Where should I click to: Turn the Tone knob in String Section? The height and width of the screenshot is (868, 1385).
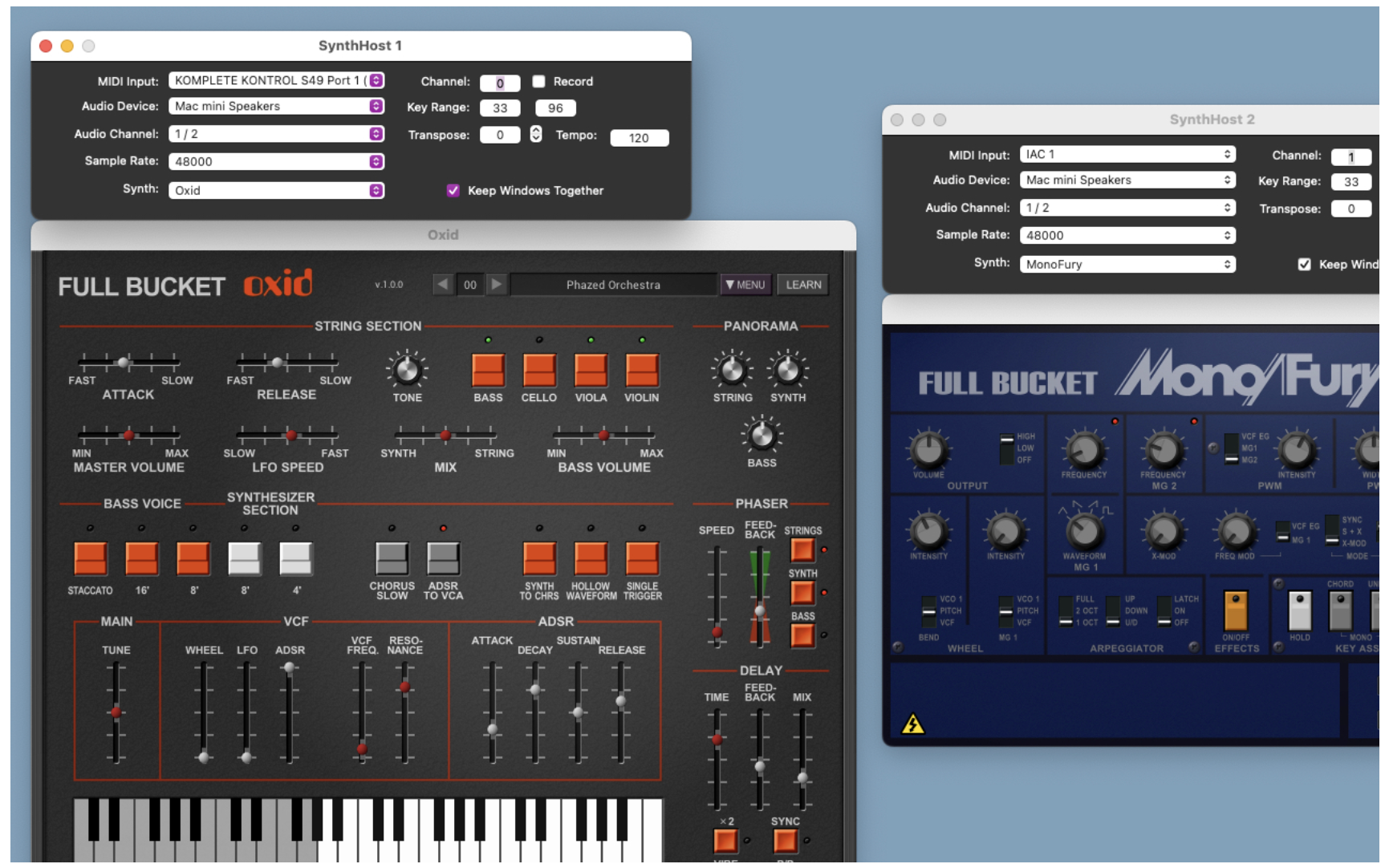point(407,370)
